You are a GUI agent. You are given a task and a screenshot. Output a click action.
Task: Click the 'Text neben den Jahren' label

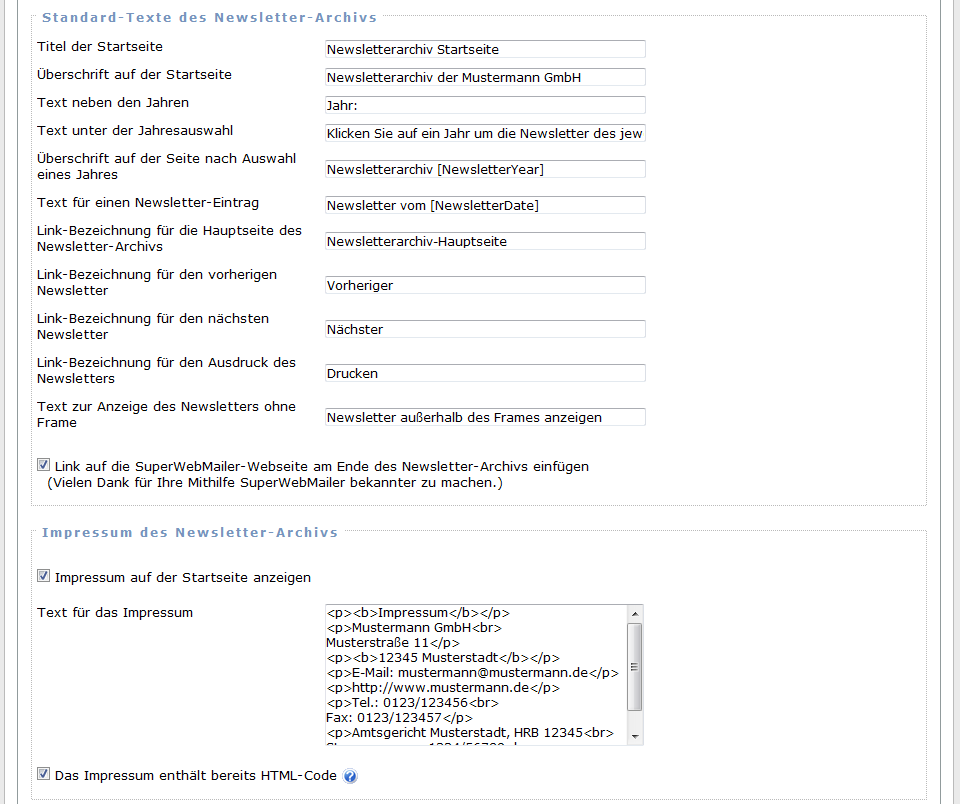(x=113, y=103)
